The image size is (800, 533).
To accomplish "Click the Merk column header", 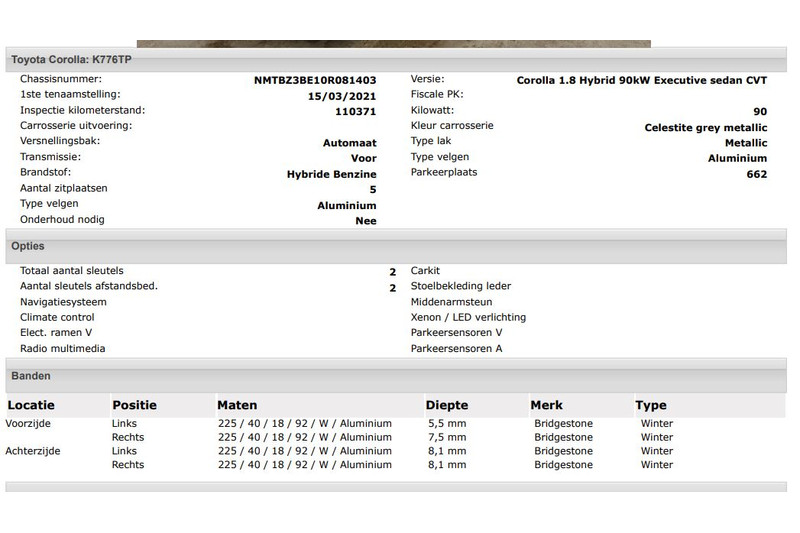I will point(549,405).
